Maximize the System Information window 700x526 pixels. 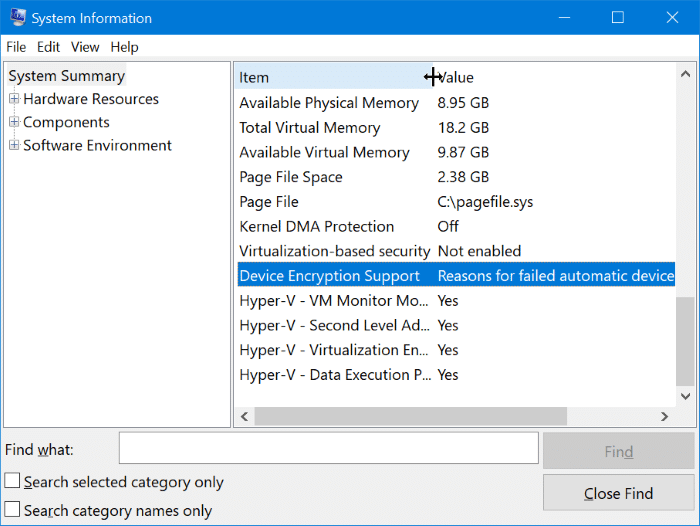coord(618,18)
